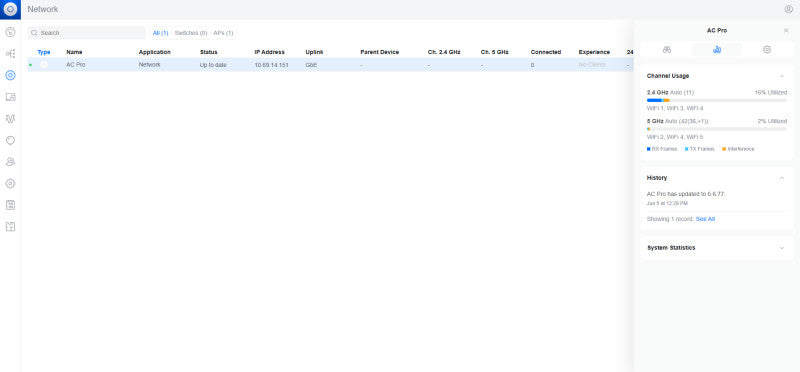Filter the device list by APs (1)
Screen dimensions: 800x372
pos(223,33)
